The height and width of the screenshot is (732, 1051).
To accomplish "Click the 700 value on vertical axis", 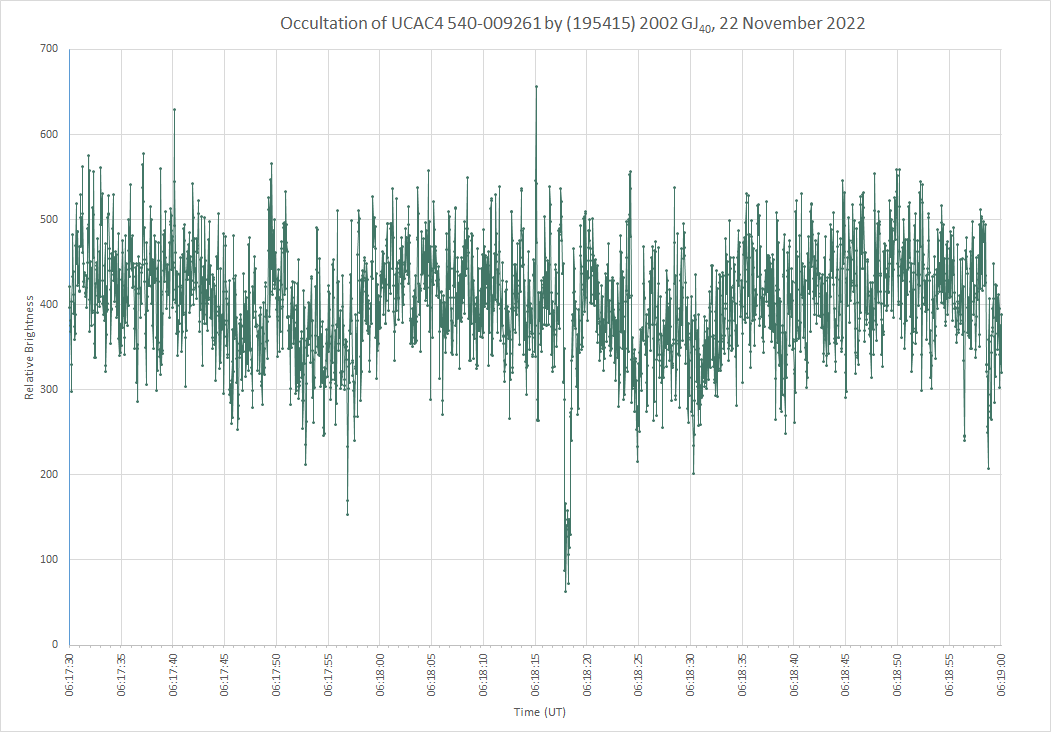I will coord(50,49).
